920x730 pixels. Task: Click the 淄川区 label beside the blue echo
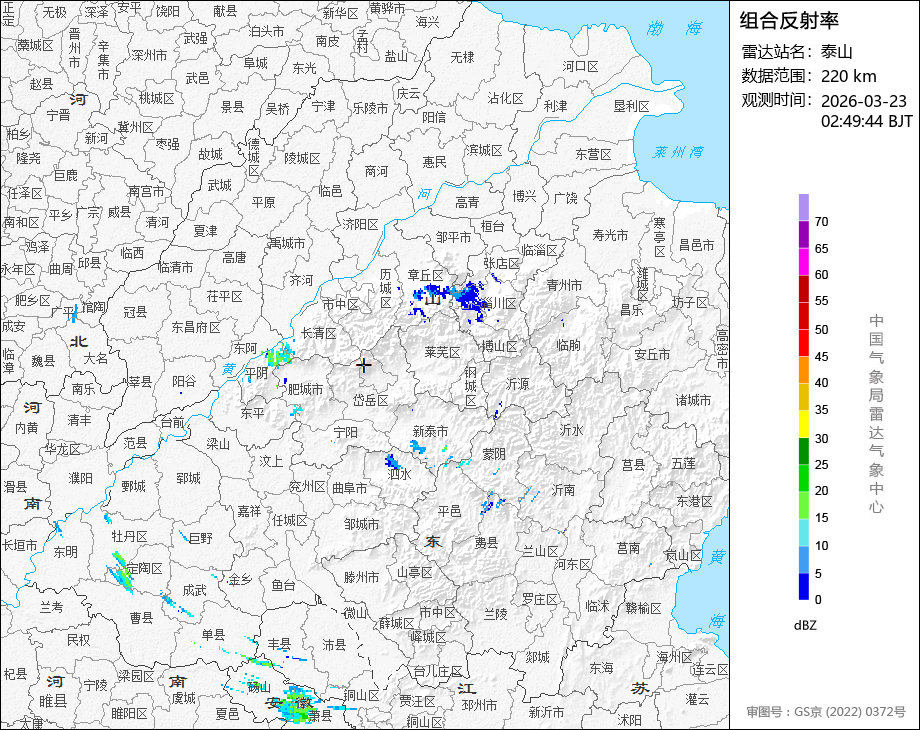tap(498, 303)
